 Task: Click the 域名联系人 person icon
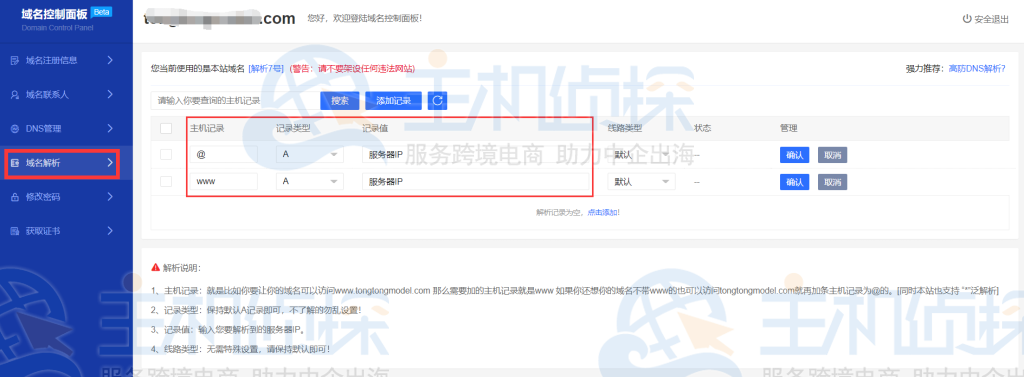tap(15, 94)
